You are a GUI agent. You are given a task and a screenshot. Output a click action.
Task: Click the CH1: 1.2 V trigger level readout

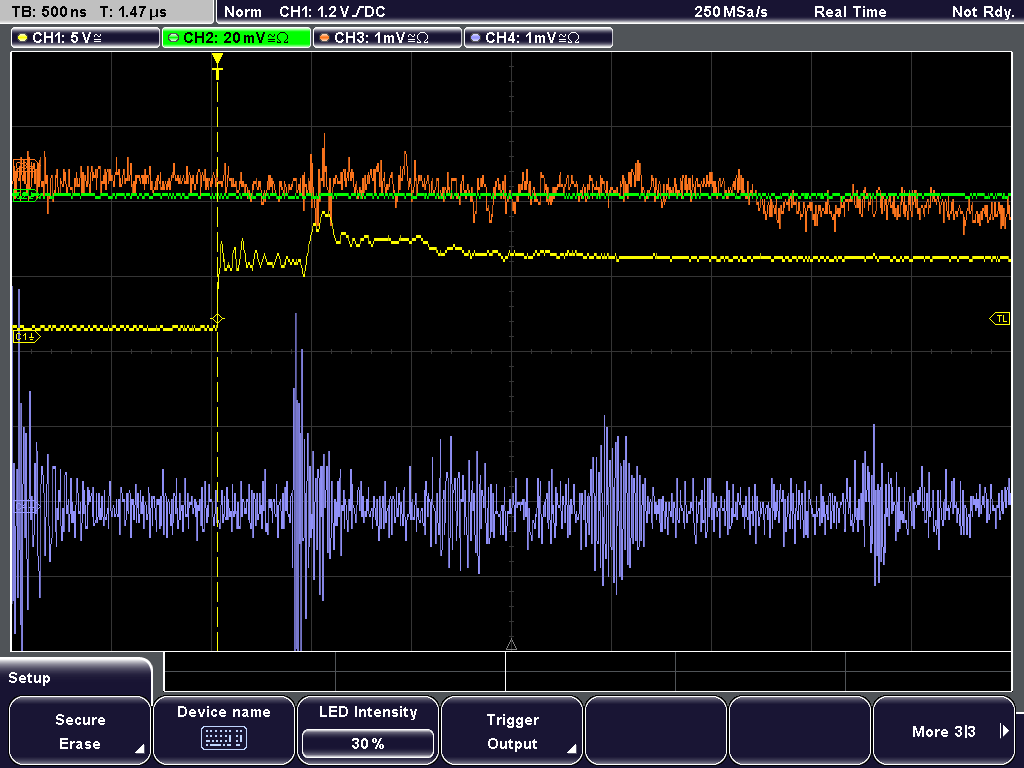coord(332,12)
